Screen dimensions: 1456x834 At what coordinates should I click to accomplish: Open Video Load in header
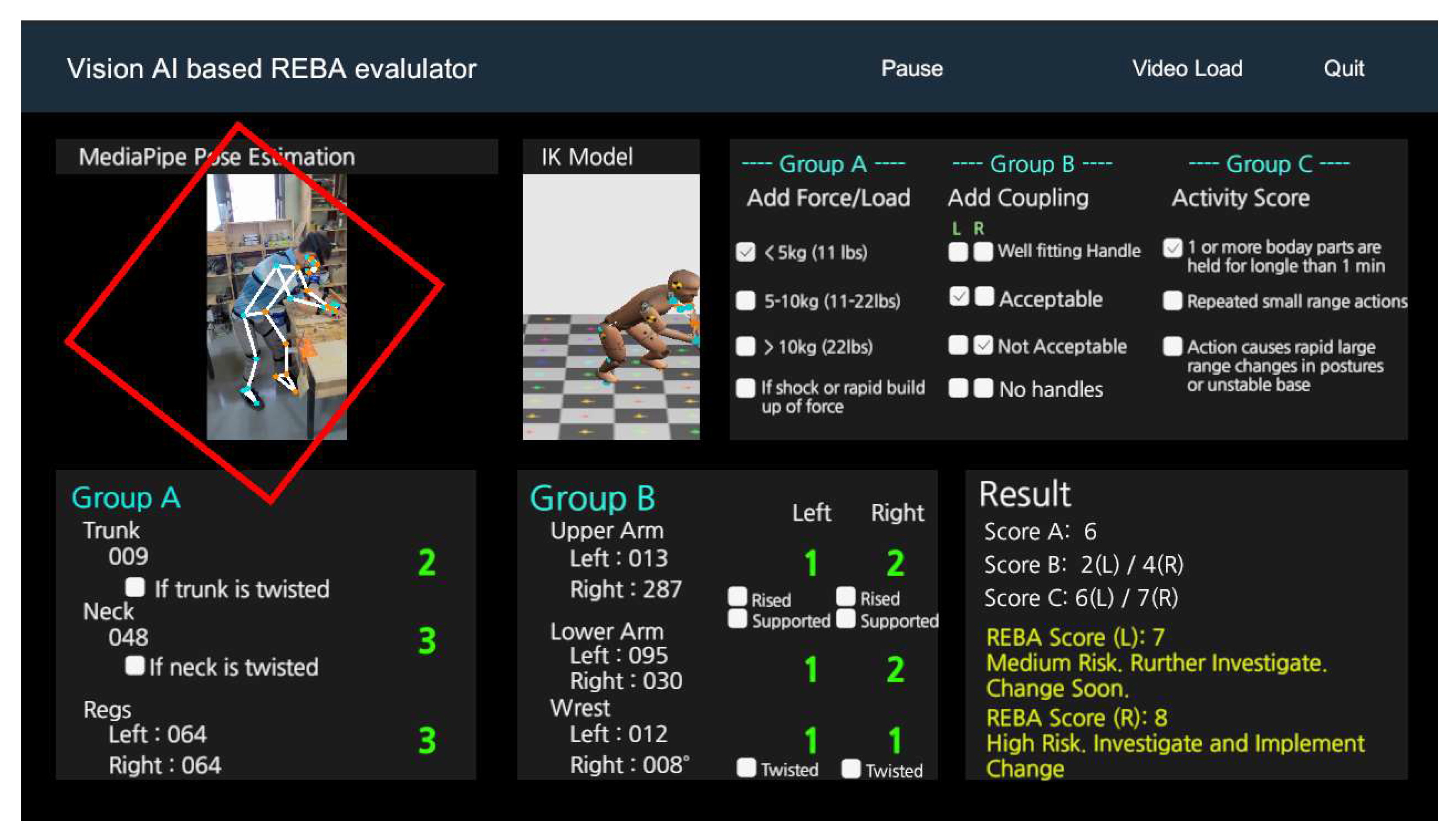pyautogui.click(x=1187, y=69)
